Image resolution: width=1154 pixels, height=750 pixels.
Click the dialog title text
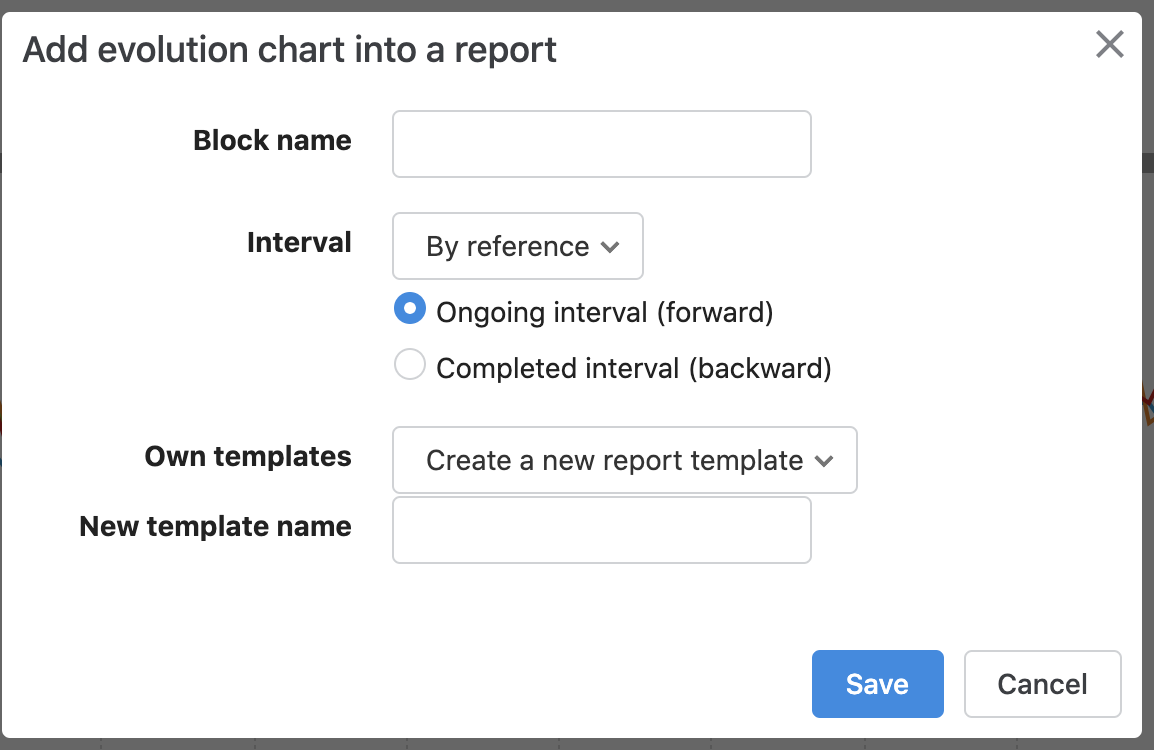coord(289,50)
